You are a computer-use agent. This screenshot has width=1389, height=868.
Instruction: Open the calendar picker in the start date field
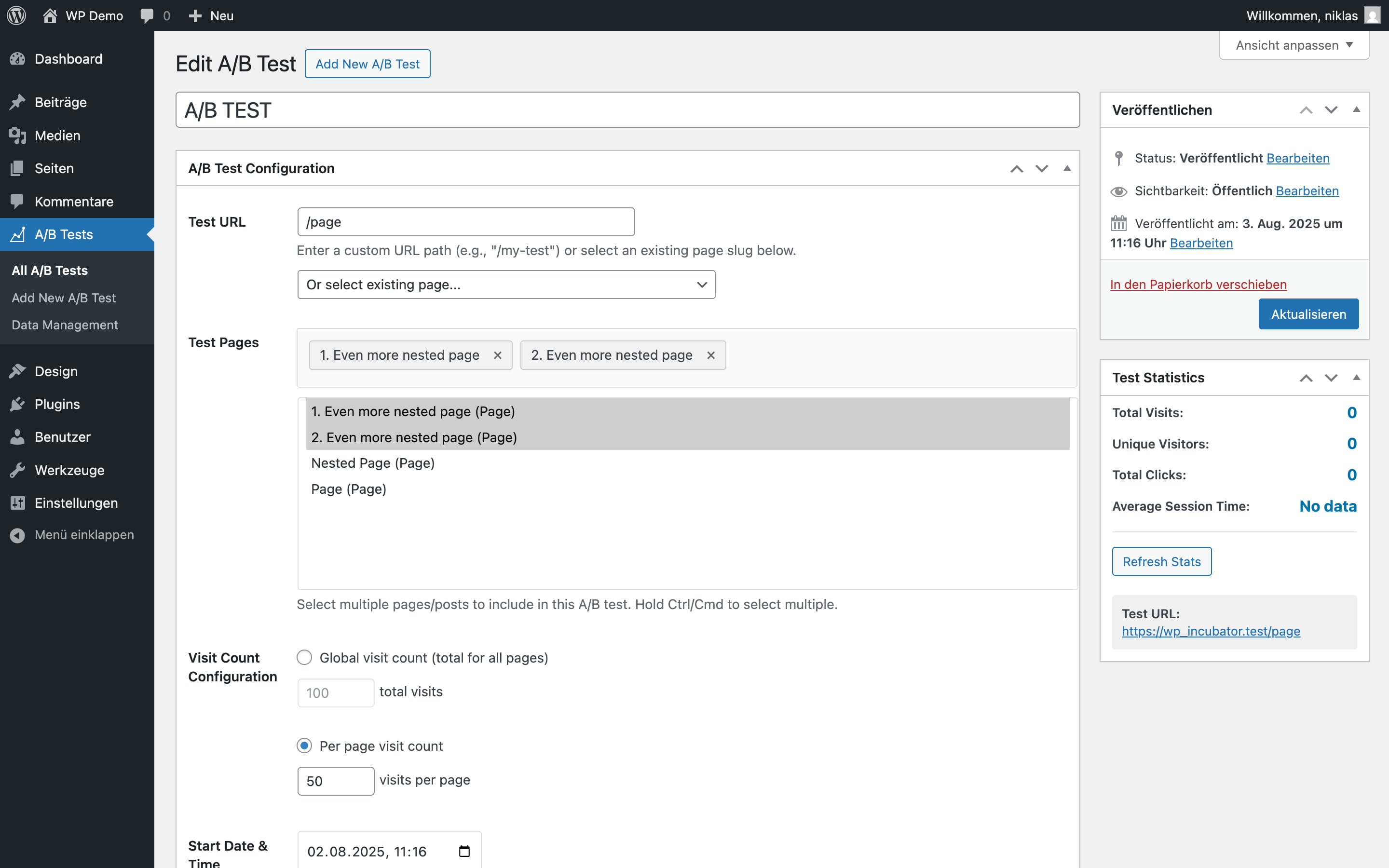tap(464, 851)
